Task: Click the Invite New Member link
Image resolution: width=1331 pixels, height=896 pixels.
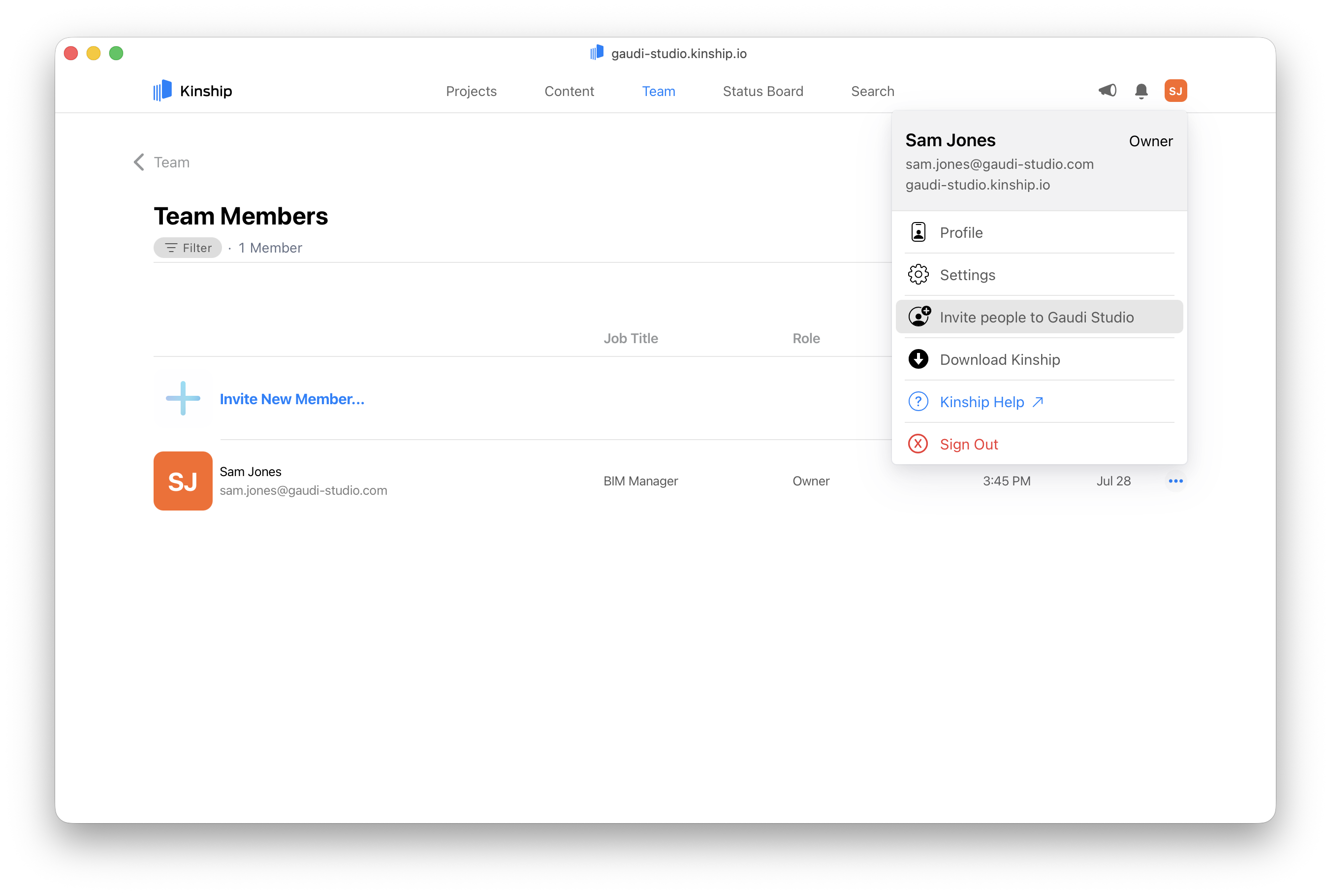Action: coord(292,399)
